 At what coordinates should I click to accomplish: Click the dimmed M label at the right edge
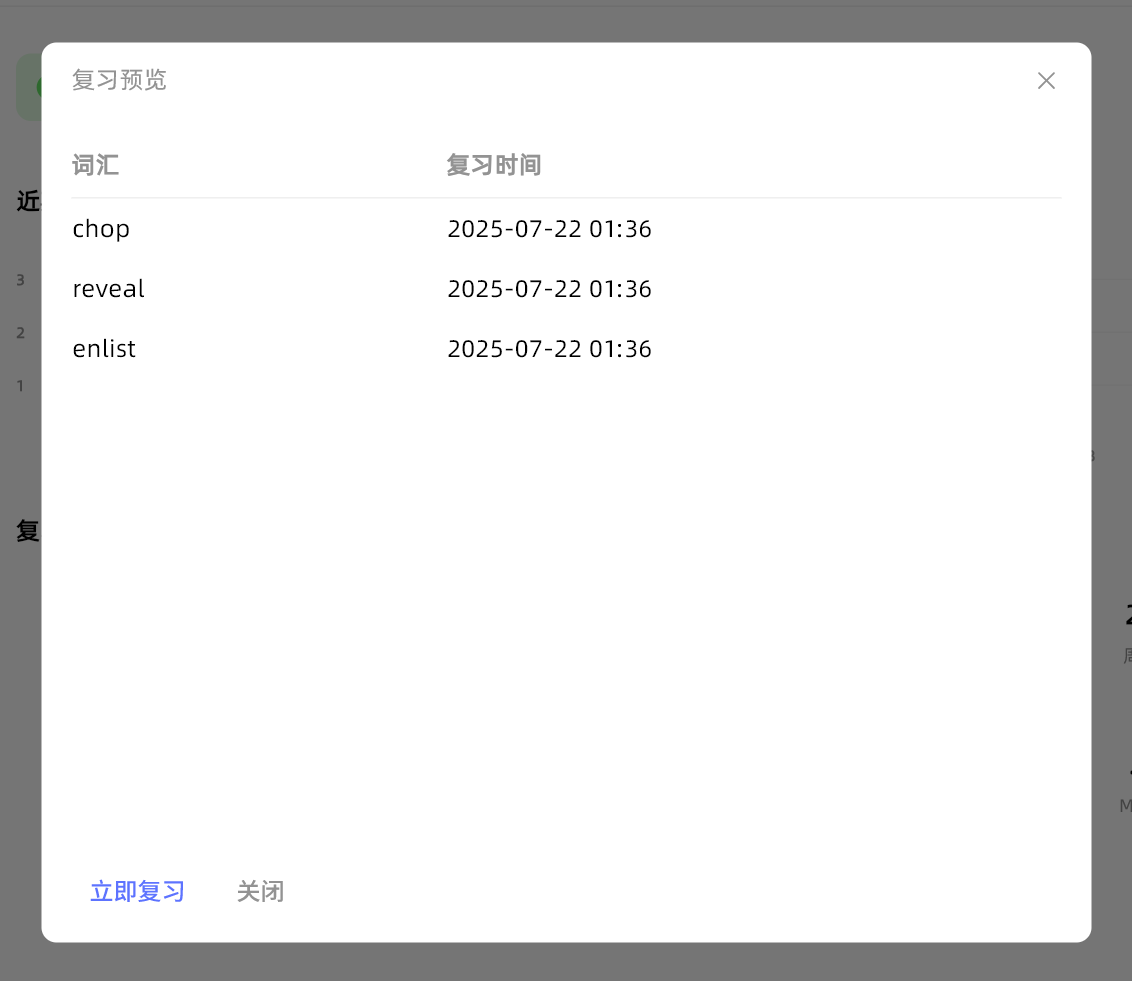pos(1125,805)
